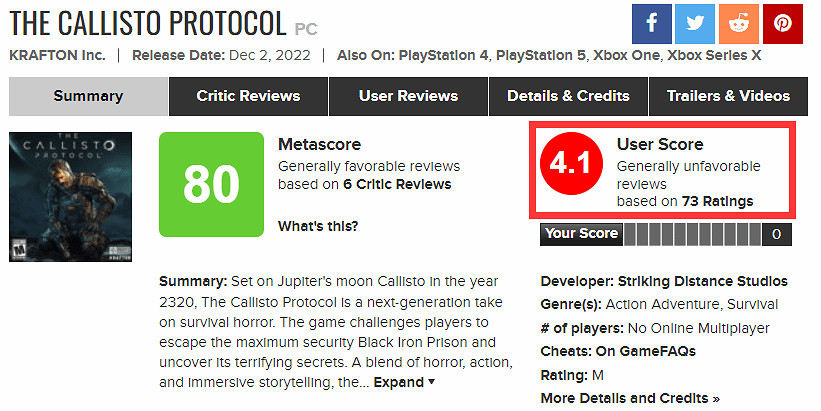Select the Summary tab
The image size is (821, 411).
tap(88, 96)
